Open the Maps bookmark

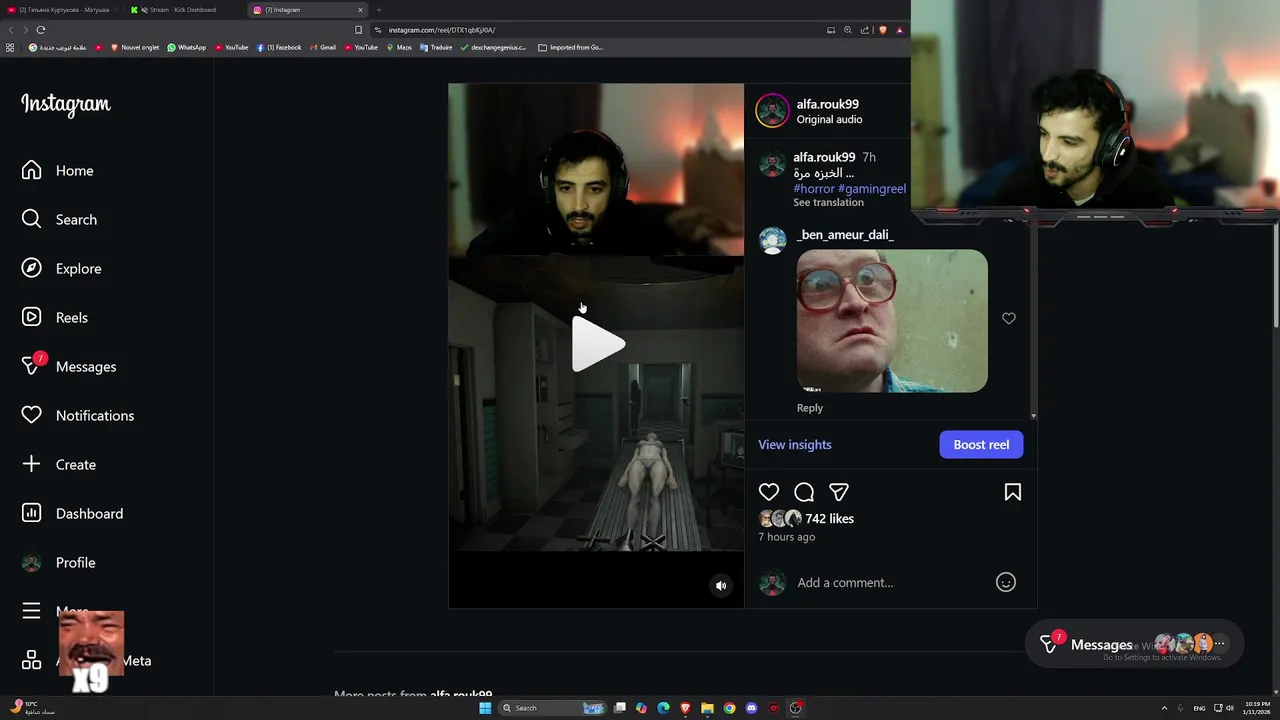[x=399, y=47]
